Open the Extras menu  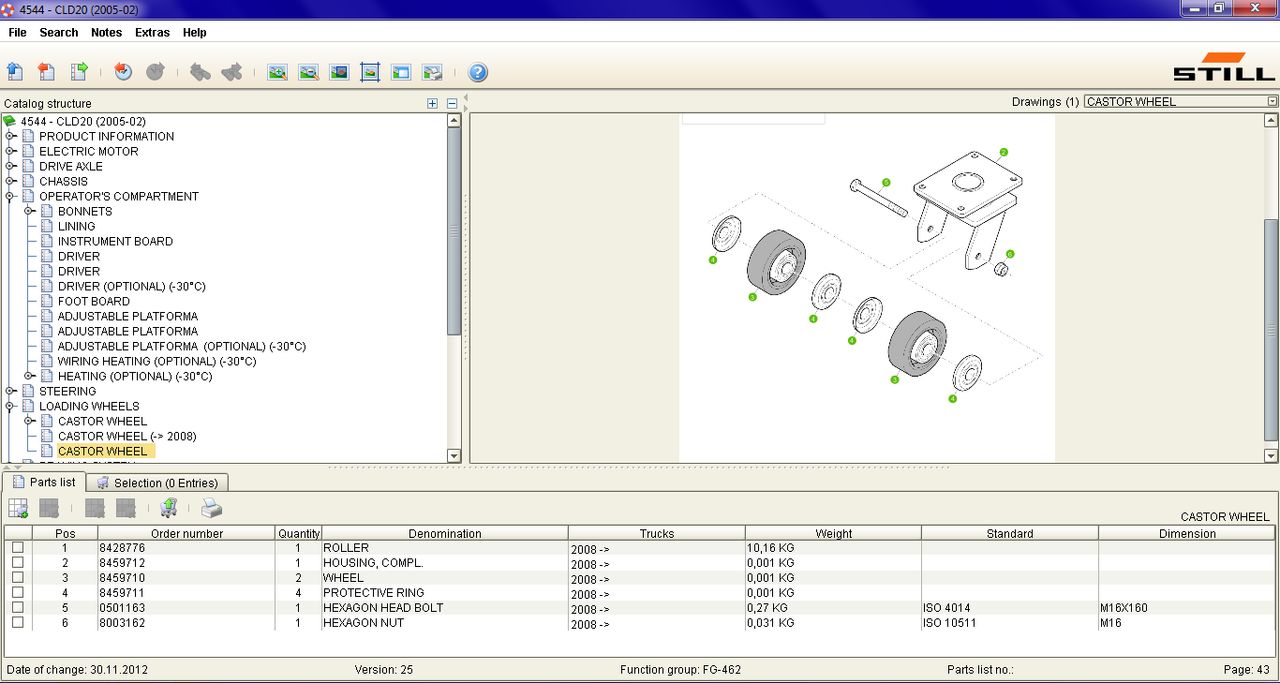[x=152, y=32]
